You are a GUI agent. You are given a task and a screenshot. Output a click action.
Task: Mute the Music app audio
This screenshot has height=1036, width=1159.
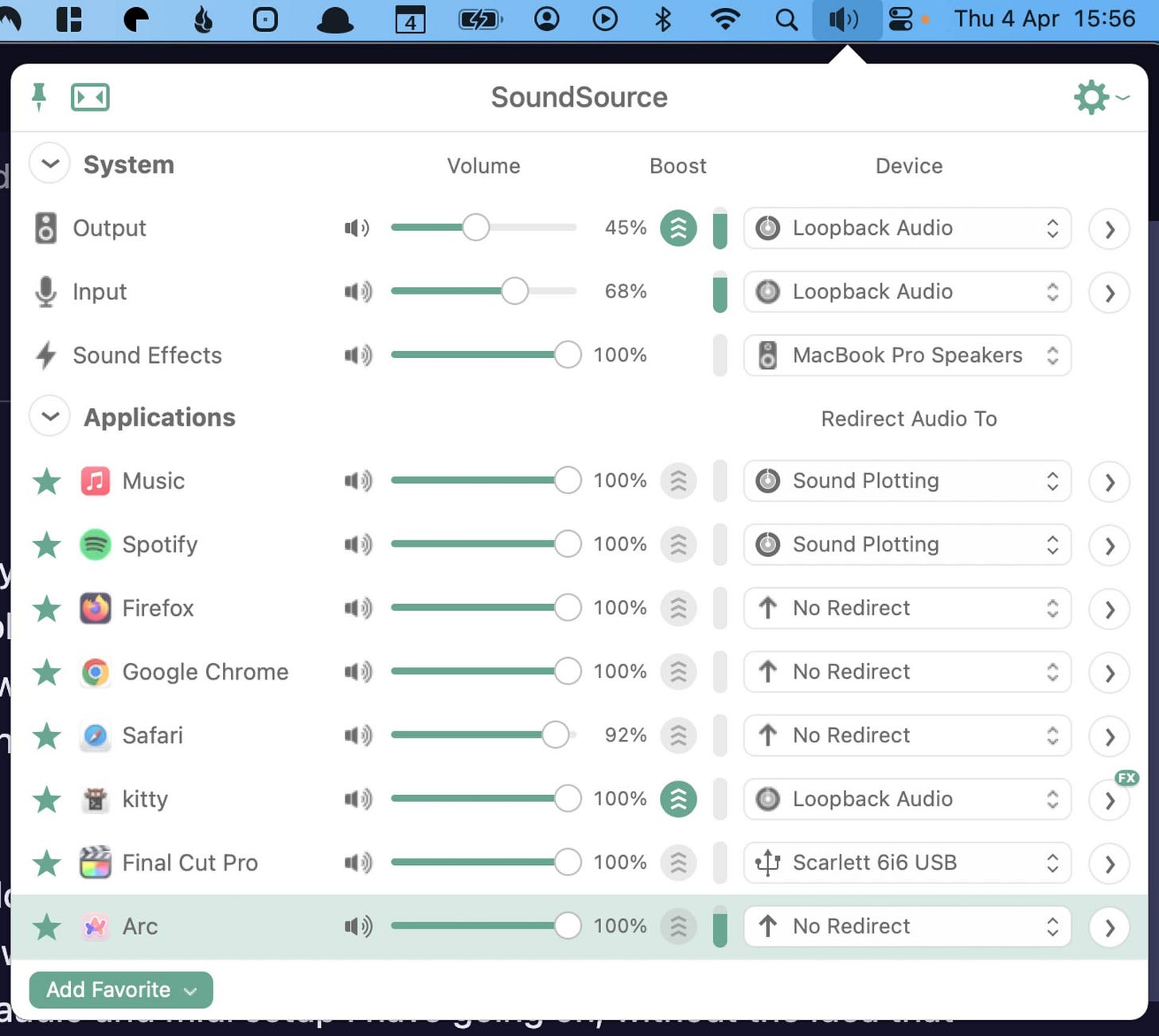[357, 481]
